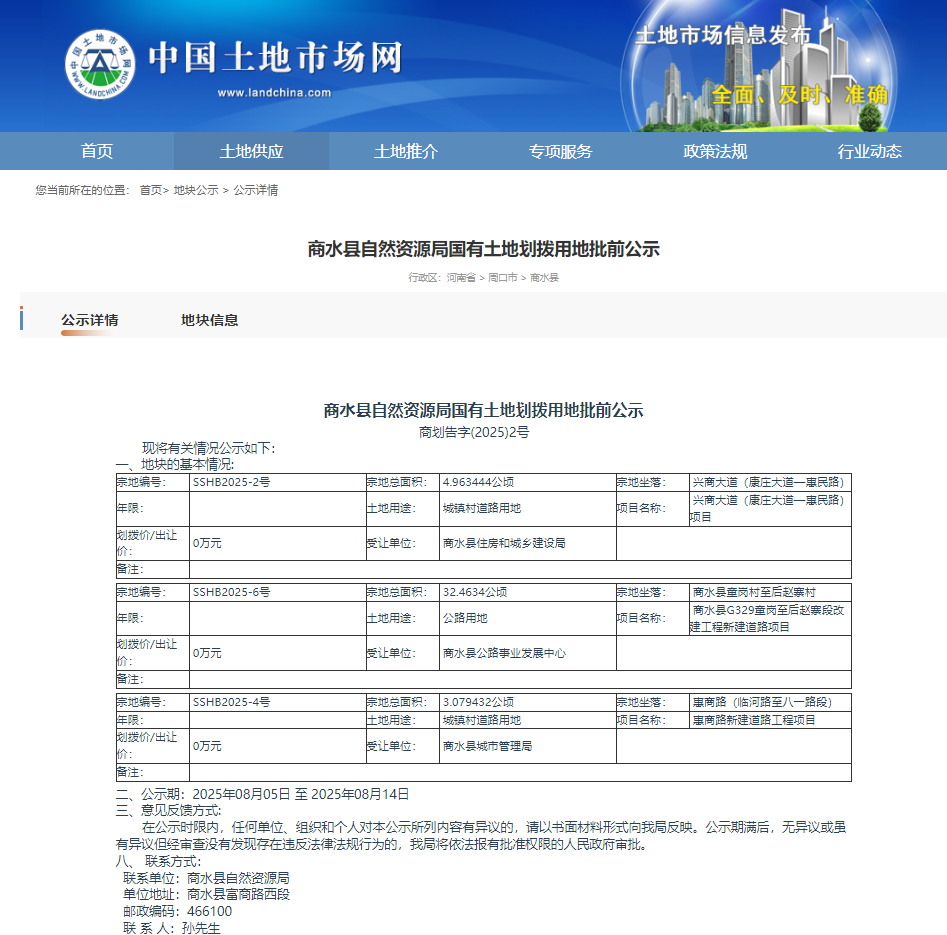
Task: Click the 土地市场信息发布 banner image
Action: [760, 65]
